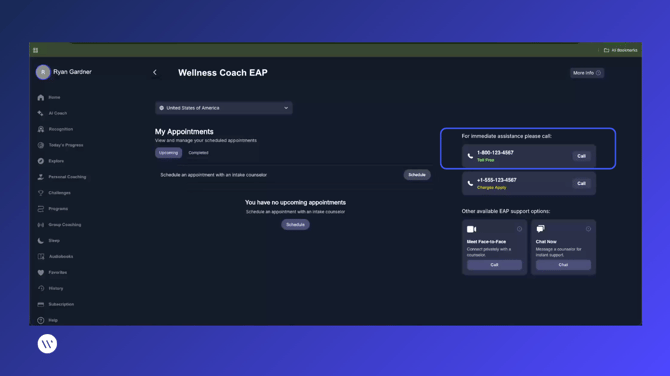This screenshot has height=376, width=670.
Task: Click the Meet Face-to-Face video camera icon
Action: (x=471, y=229)
